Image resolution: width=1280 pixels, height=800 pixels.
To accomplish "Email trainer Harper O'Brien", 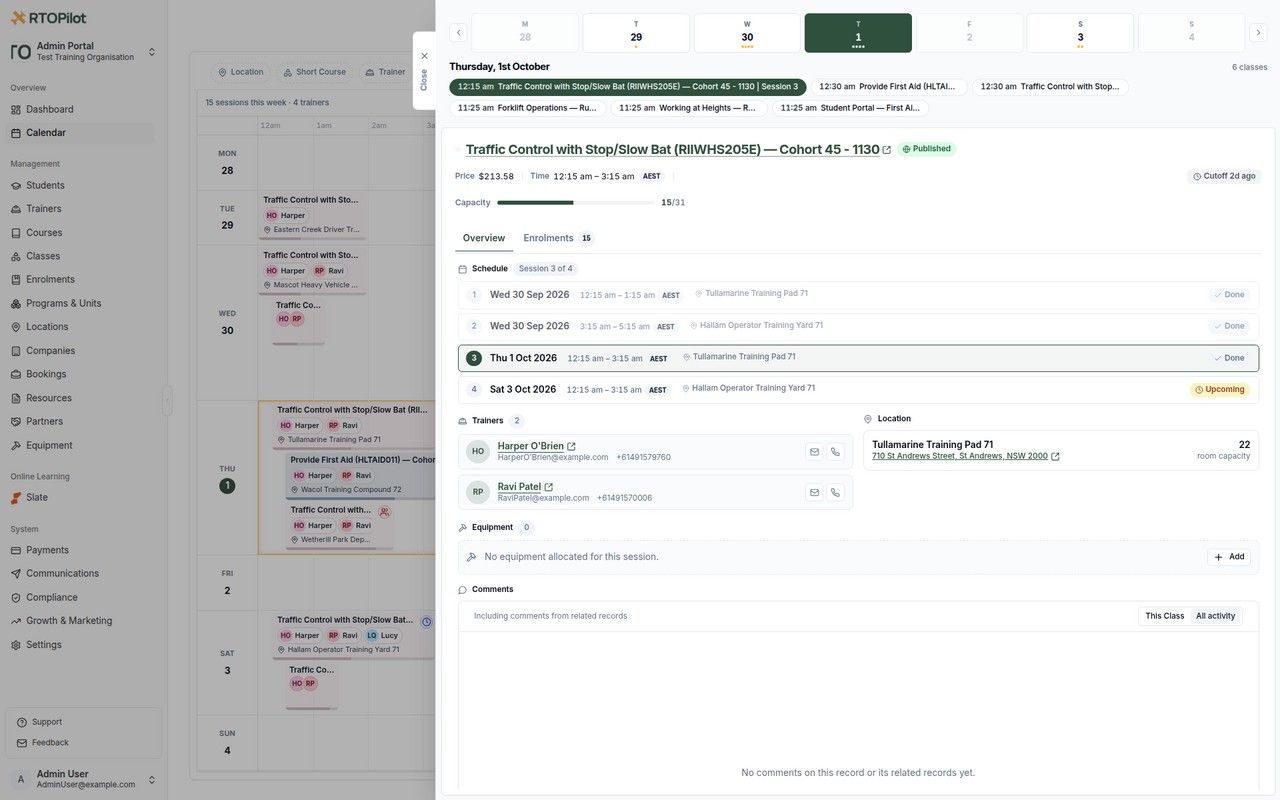I will click(814, 452).
